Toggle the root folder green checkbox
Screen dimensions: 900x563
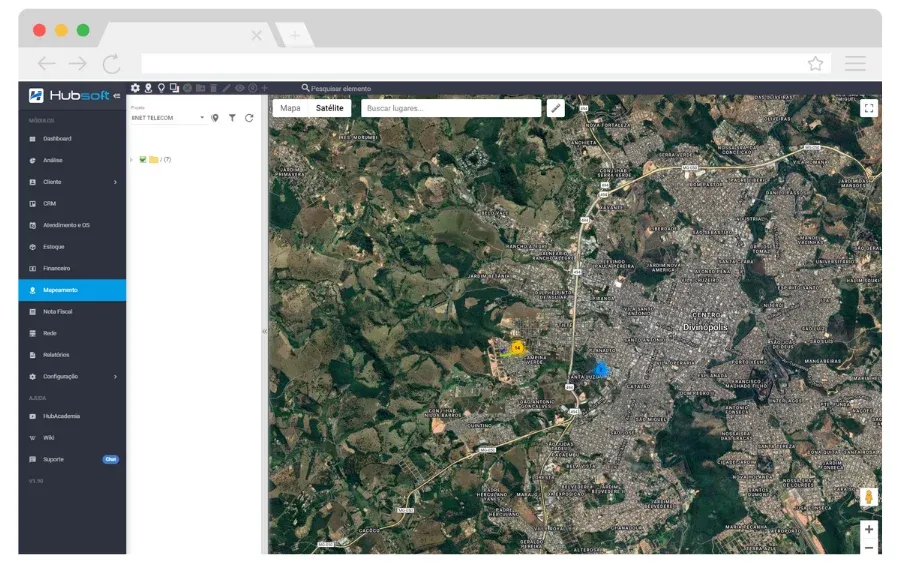tap(143, 160)
